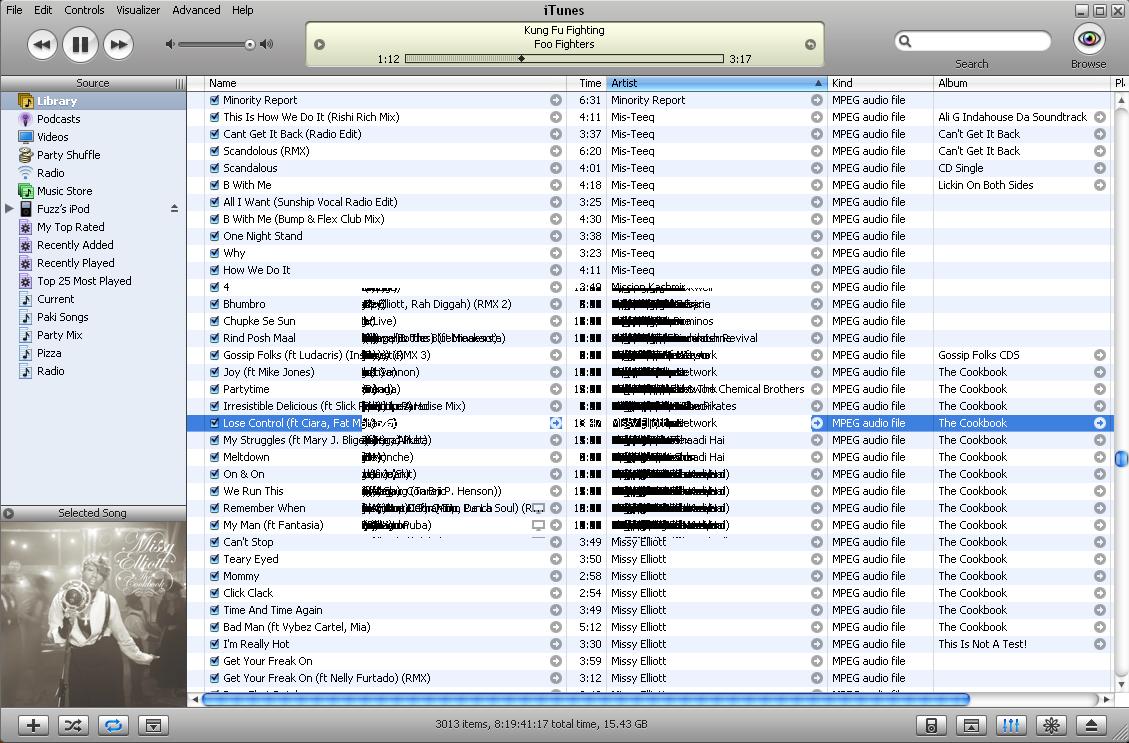The width and height of the screenshot is (1129, 743).
Task: Click the song progress bar diamond marker
Action: click(x=521, y=59)
